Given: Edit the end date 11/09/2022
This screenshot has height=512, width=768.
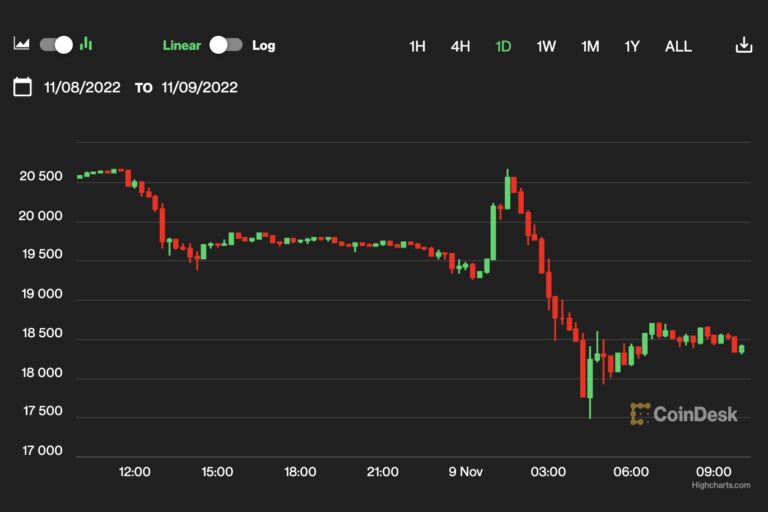Looking at the screenshot, I should point(200,88).
